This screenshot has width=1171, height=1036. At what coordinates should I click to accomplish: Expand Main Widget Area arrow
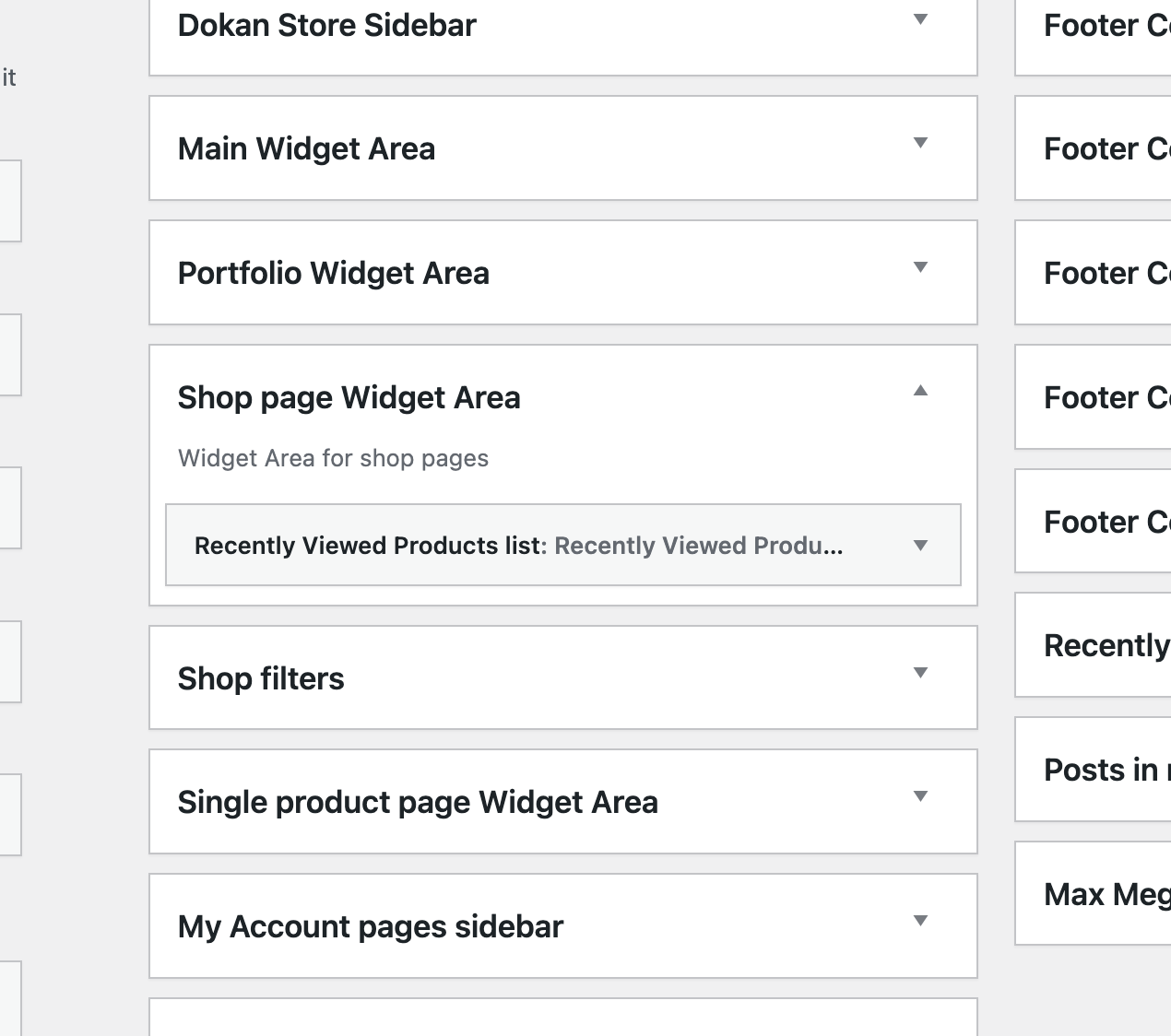[919, 143]
